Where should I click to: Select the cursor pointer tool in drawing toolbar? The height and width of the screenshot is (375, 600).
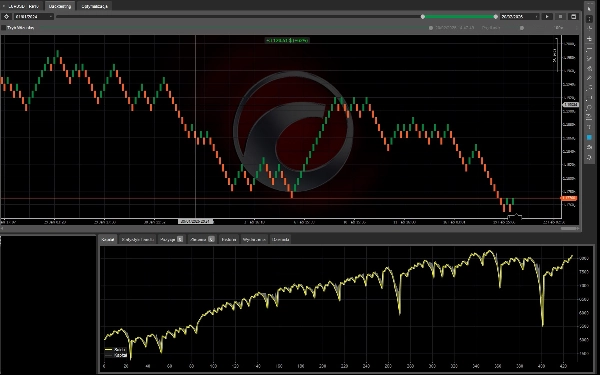click(589, 8)
